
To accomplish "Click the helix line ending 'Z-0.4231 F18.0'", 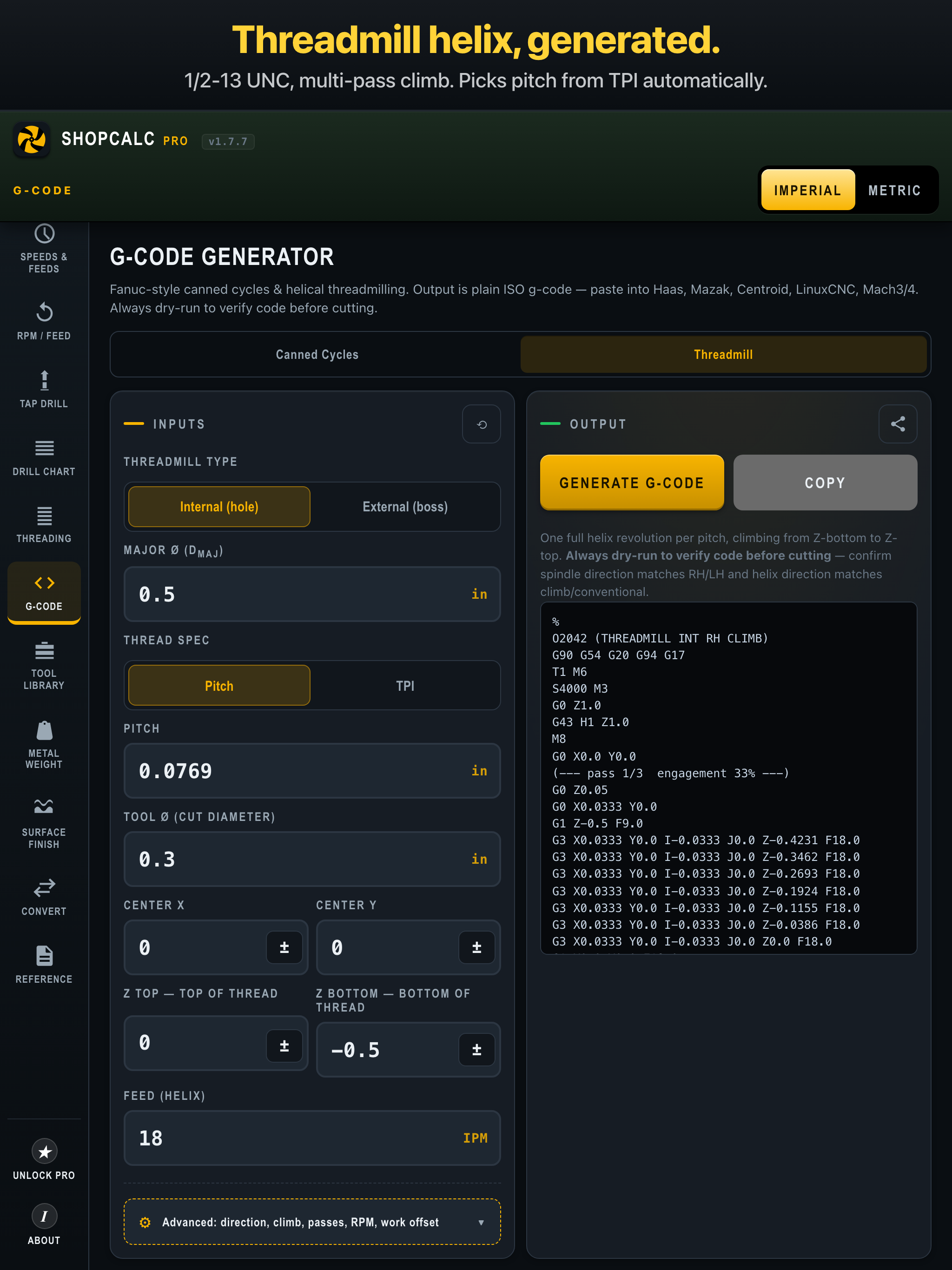I will (x=706, y=840).
